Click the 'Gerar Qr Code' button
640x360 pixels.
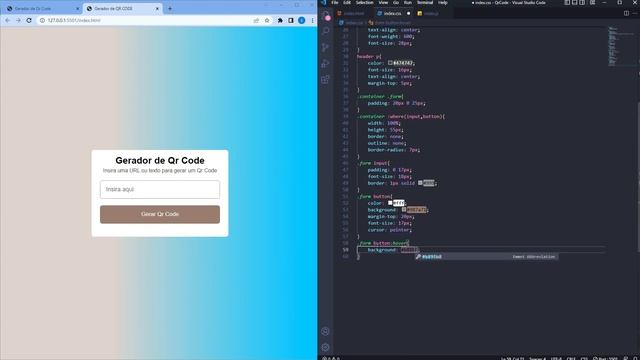coord(160,214)
